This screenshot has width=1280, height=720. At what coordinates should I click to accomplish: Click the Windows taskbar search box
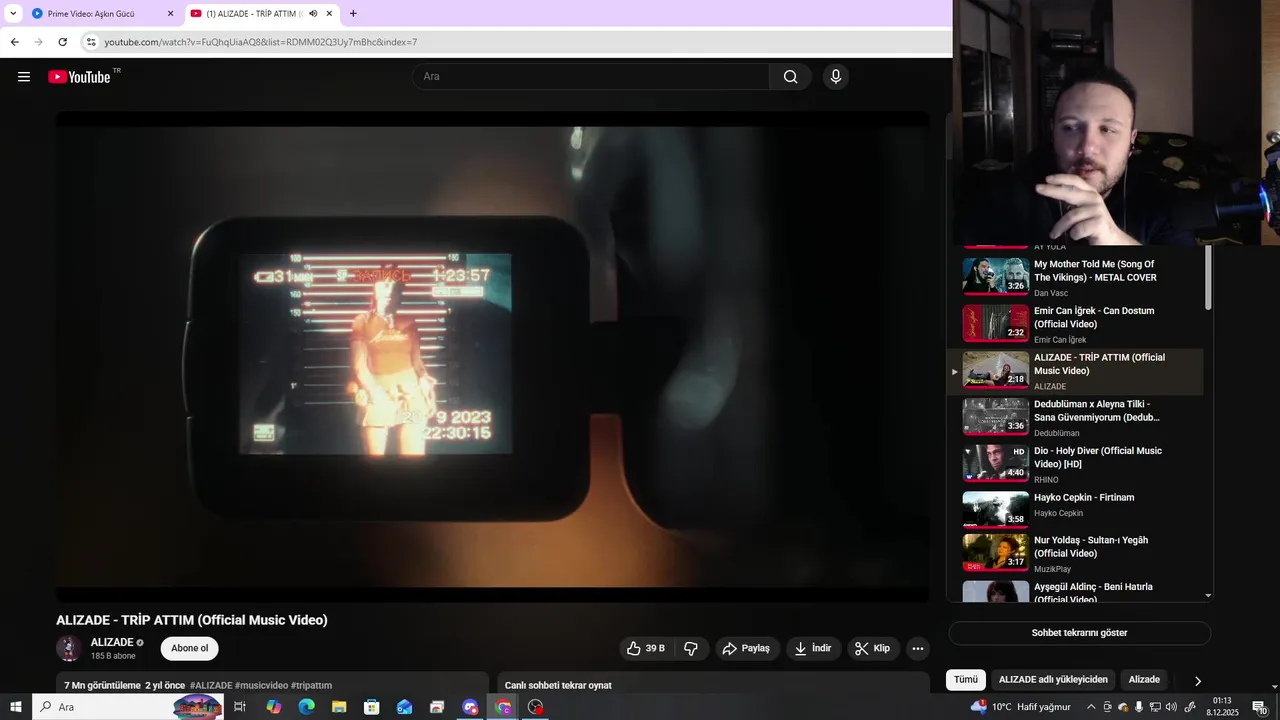128,707
